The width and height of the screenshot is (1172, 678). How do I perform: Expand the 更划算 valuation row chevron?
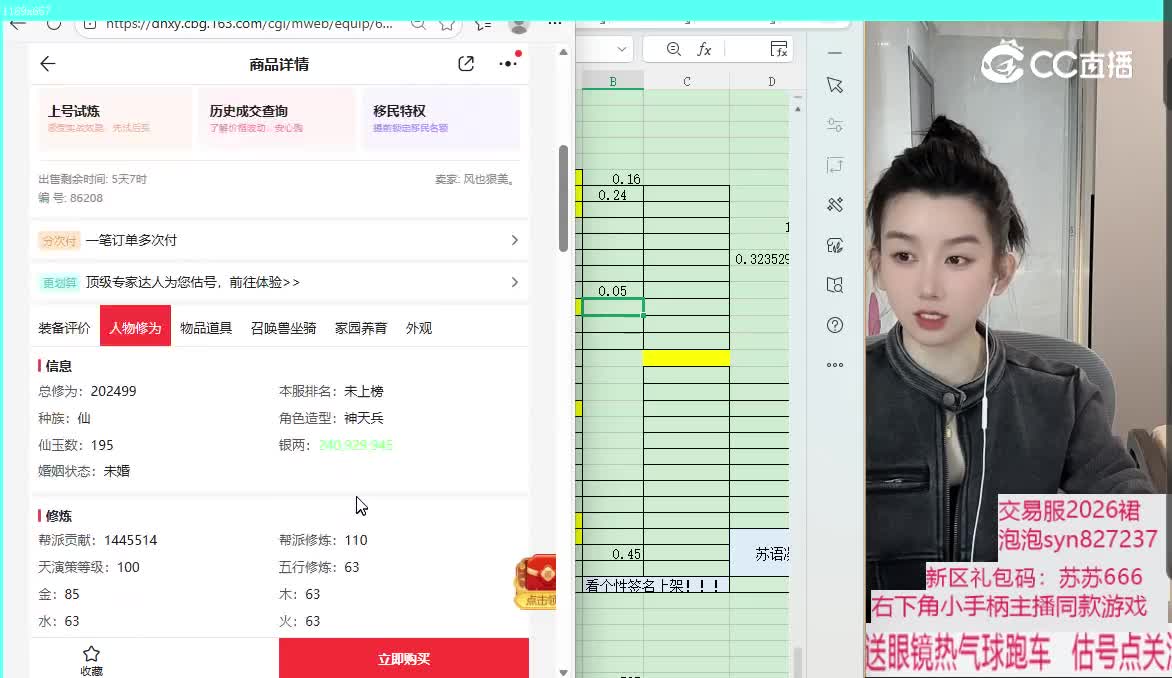(x=514, y=282)
